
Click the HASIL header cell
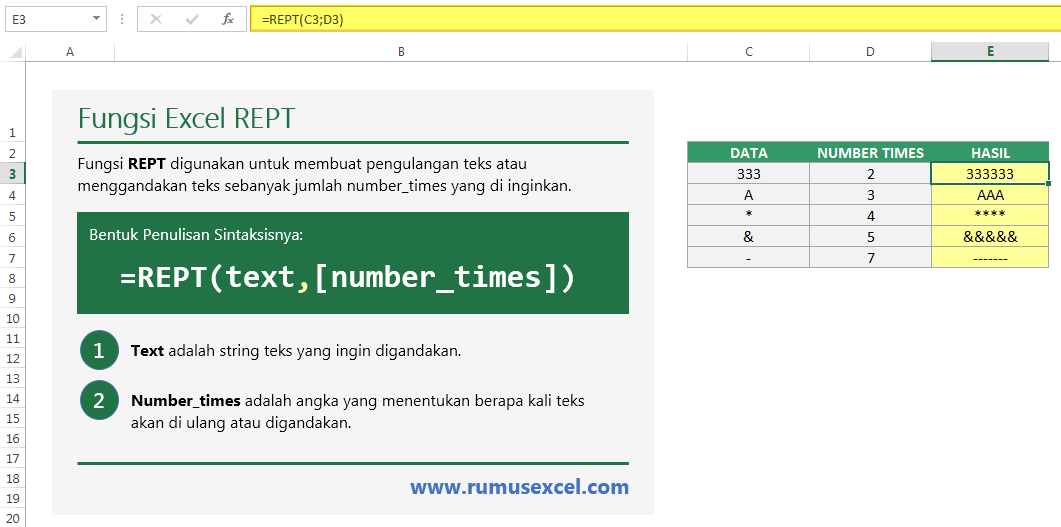(990, 152)
